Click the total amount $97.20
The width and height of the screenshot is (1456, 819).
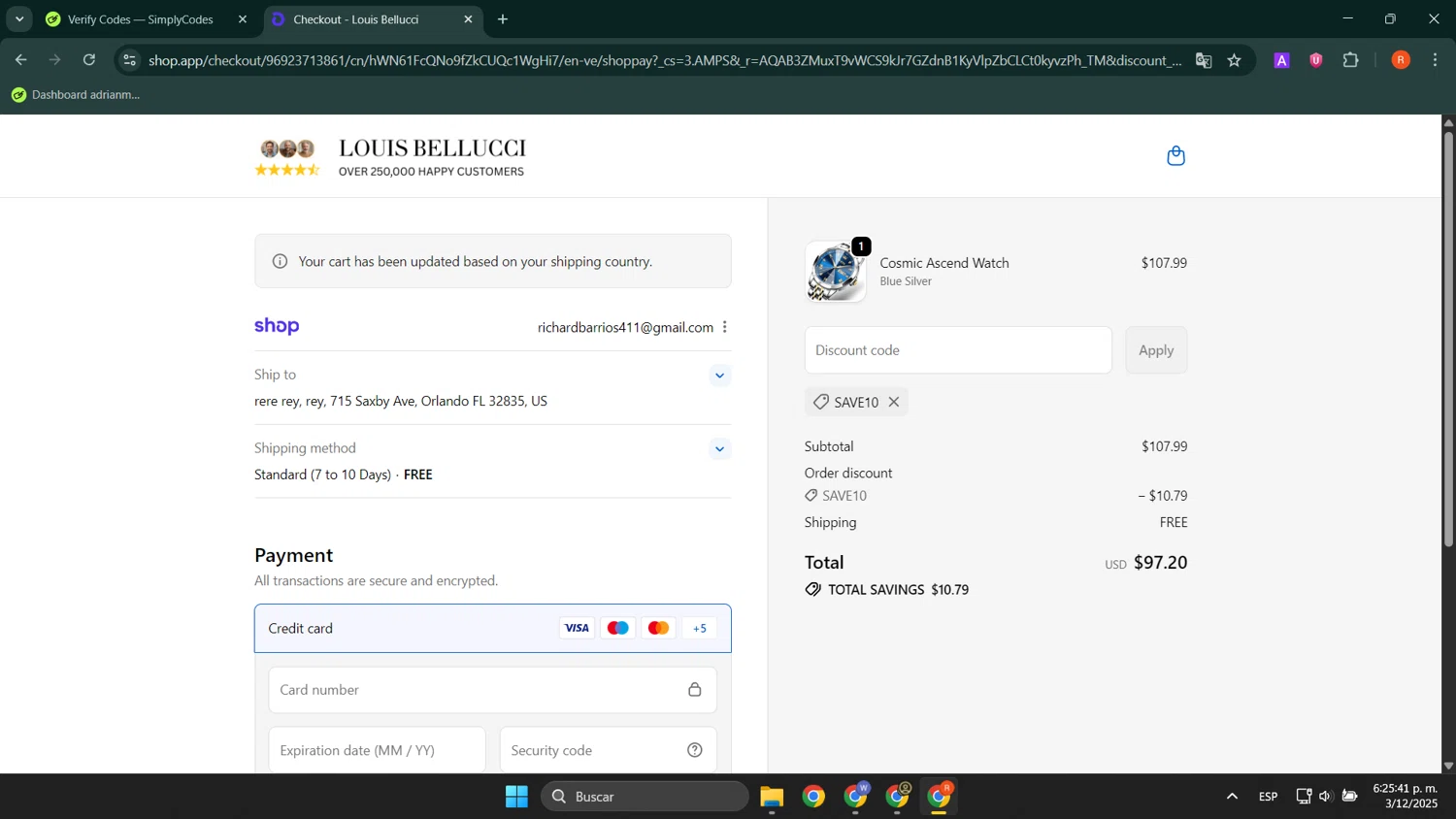(x=1160, y=563)
